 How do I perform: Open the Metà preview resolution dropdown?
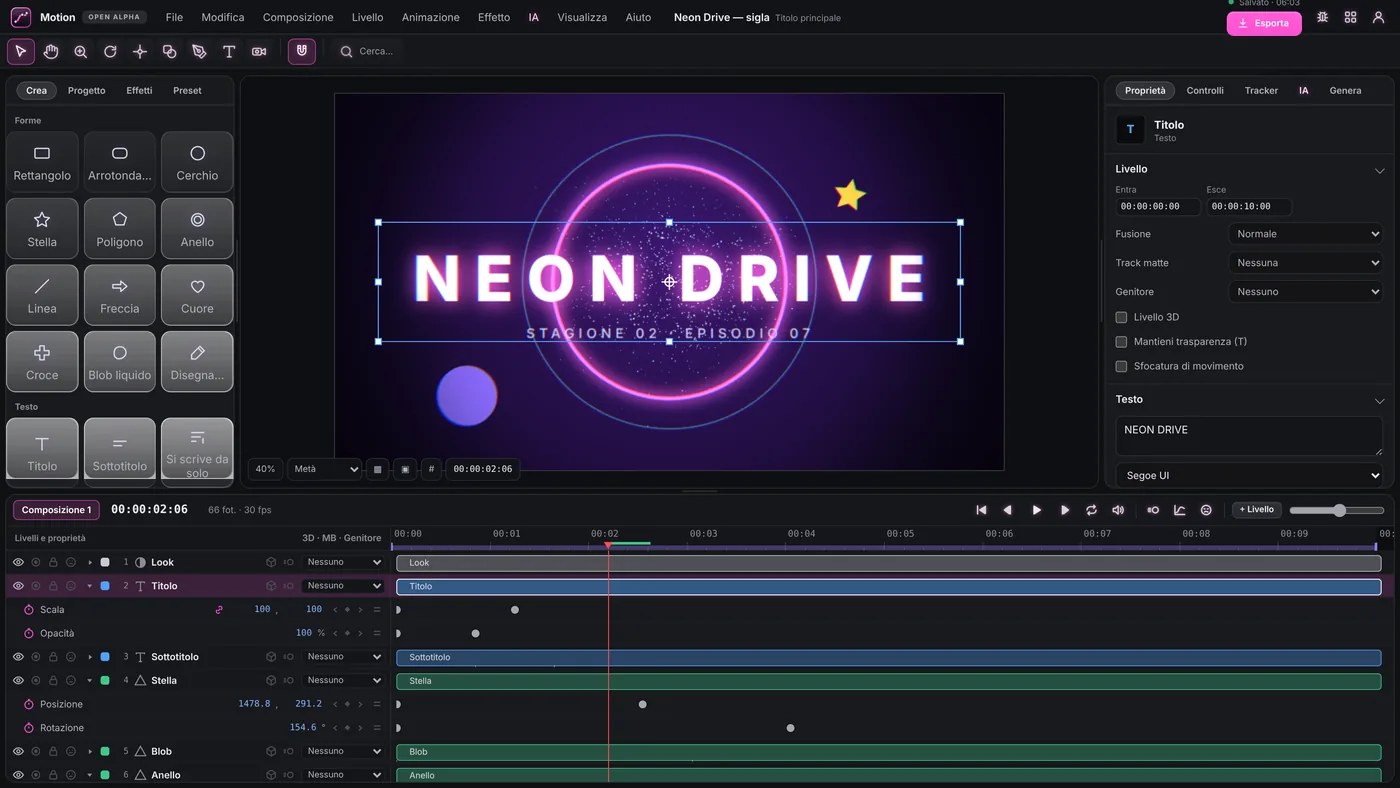(x=324, y=469)
